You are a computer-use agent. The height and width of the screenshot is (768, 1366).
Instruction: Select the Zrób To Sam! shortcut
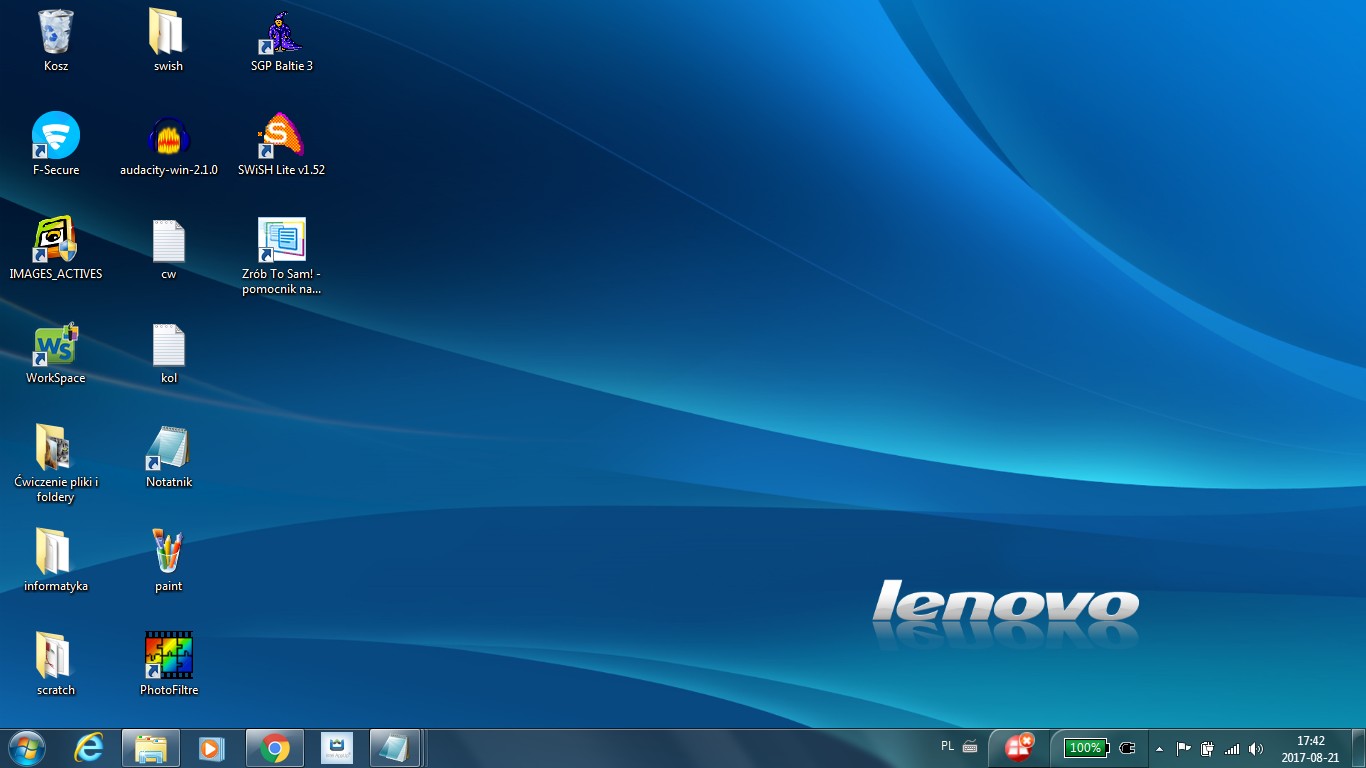[x=281, y=242]
